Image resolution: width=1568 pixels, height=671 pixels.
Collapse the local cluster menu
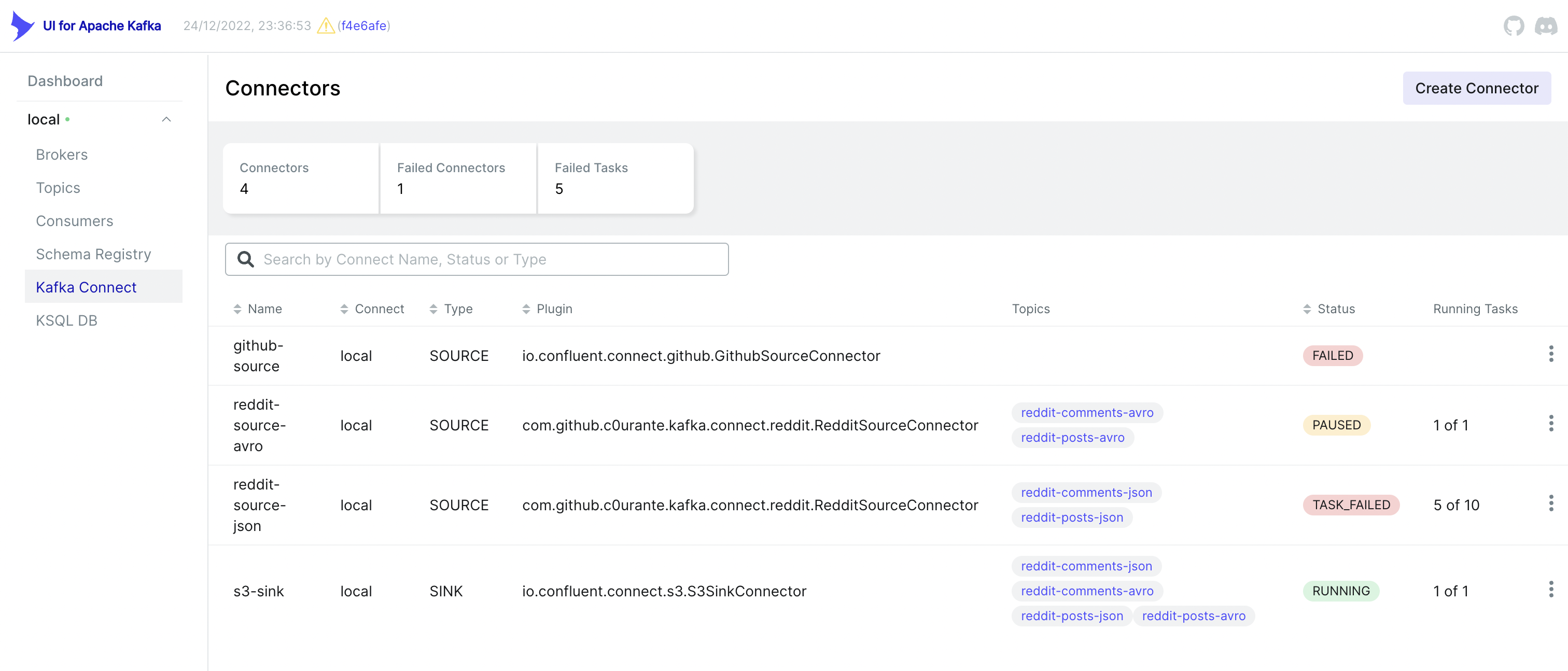coord(166,119)
